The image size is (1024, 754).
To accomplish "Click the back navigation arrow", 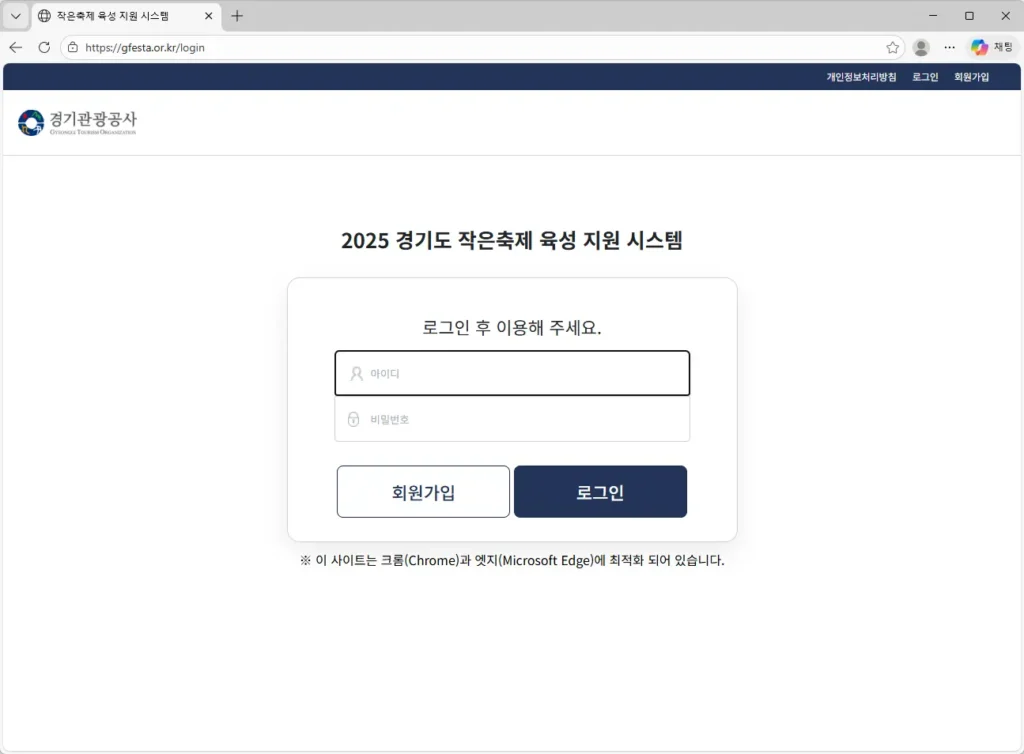I will coord(15,46).
